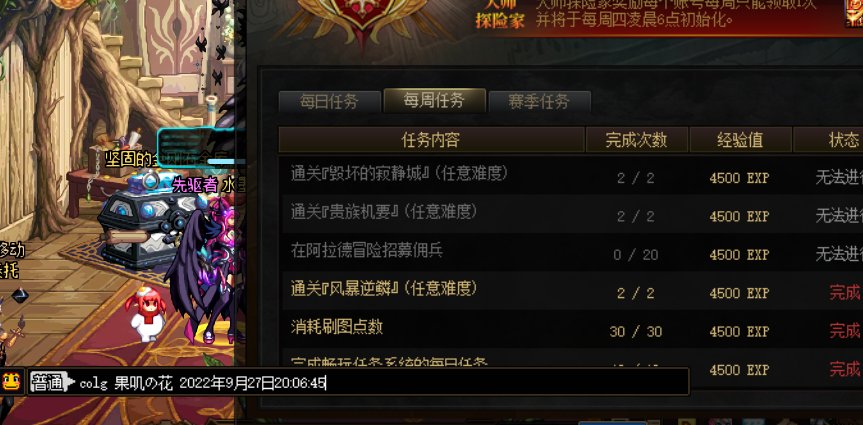Select the 在阿拉德冒险招募佣兵 task row

tap(570, 253)
